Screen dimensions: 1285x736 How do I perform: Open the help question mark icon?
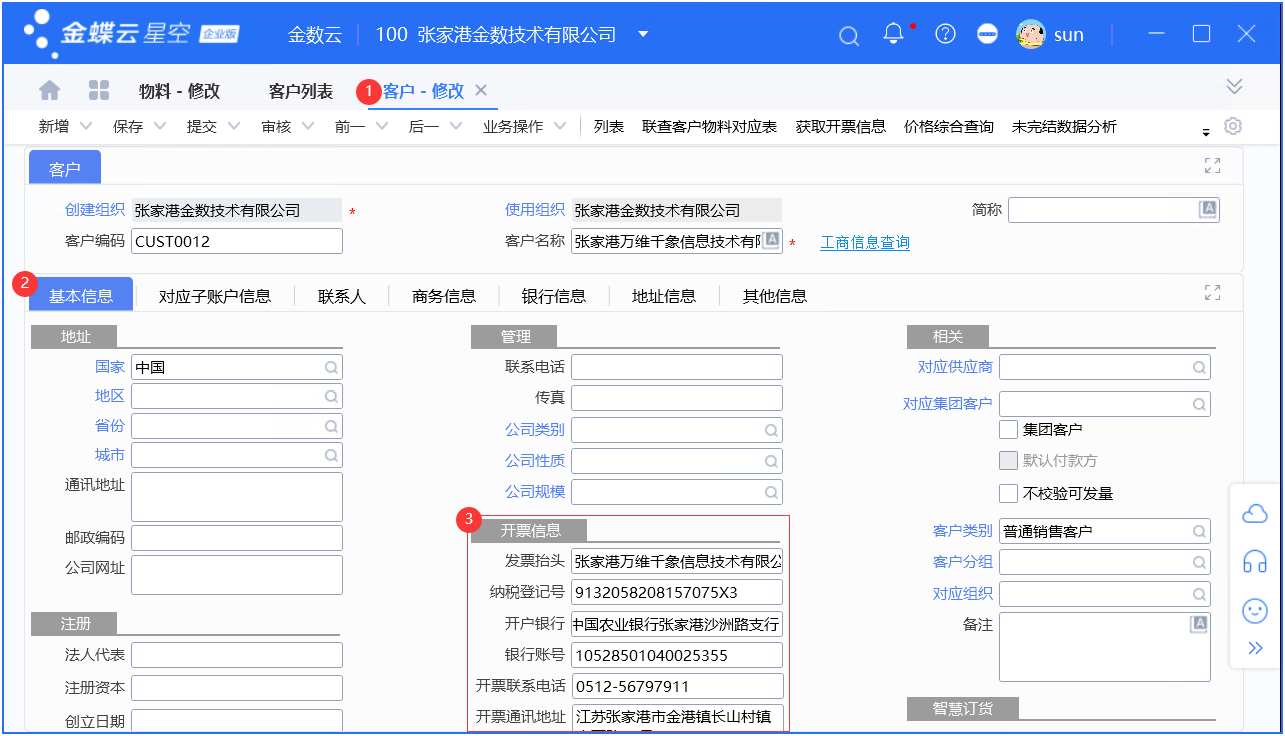pos(945,34)
